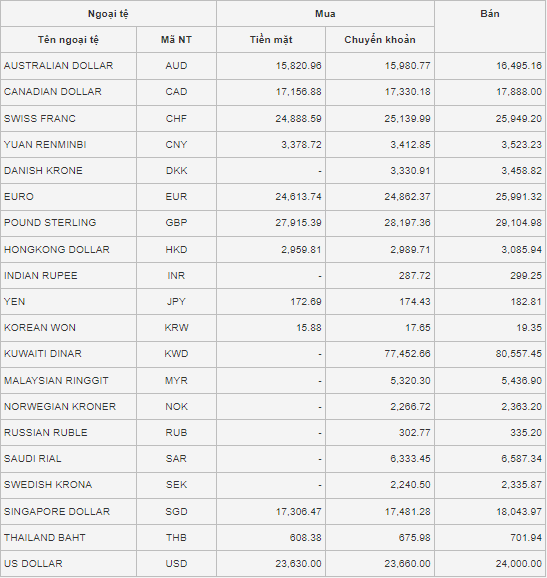Image resolution: width=547 pixels, height=578 pixels.
Task: Click the THB selling rate 701.94
Action: pyautogui.click(x=526, y=538)
